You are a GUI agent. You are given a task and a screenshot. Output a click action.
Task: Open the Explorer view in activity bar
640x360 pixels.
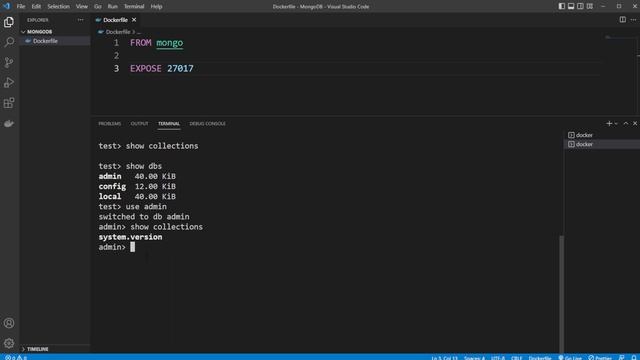pyautogui.click(x=9, y=22)
